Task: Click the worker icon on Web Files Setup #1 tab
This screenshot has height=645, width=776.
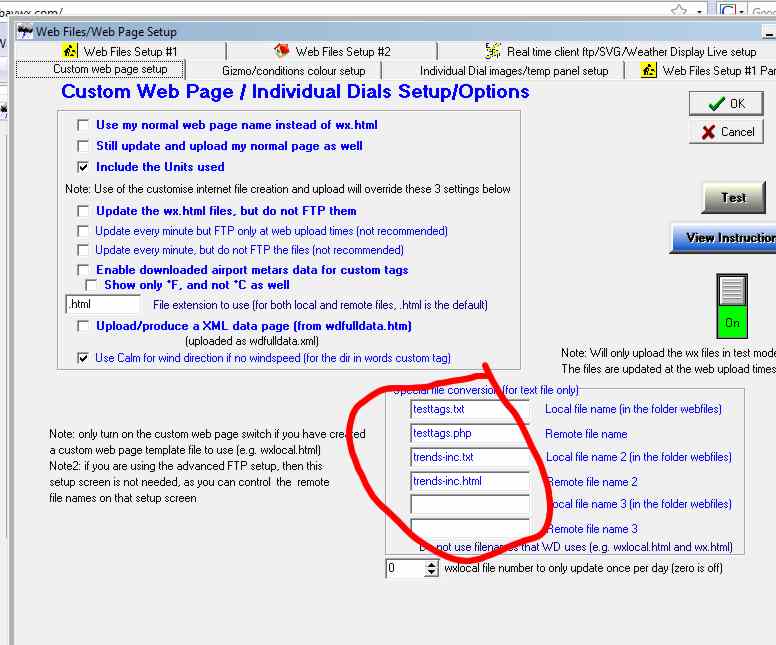Action: tap(69, 50)
